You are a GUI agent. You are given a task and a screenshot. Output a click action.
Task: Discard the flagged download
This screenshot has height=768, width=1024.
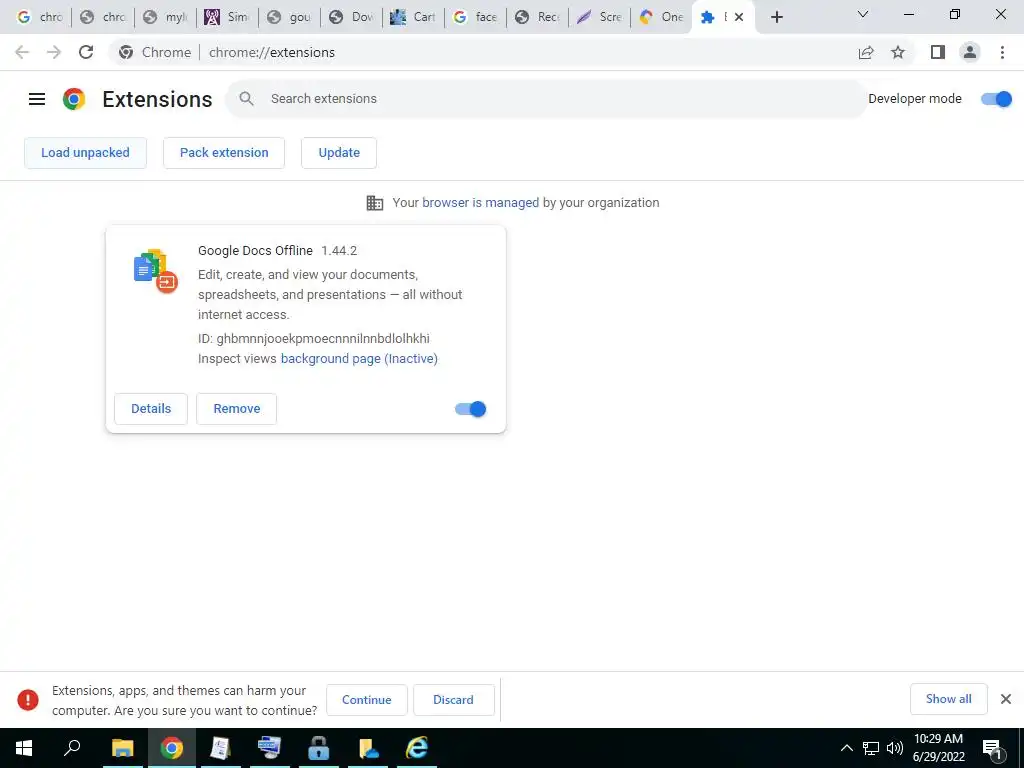coord(453,700)
